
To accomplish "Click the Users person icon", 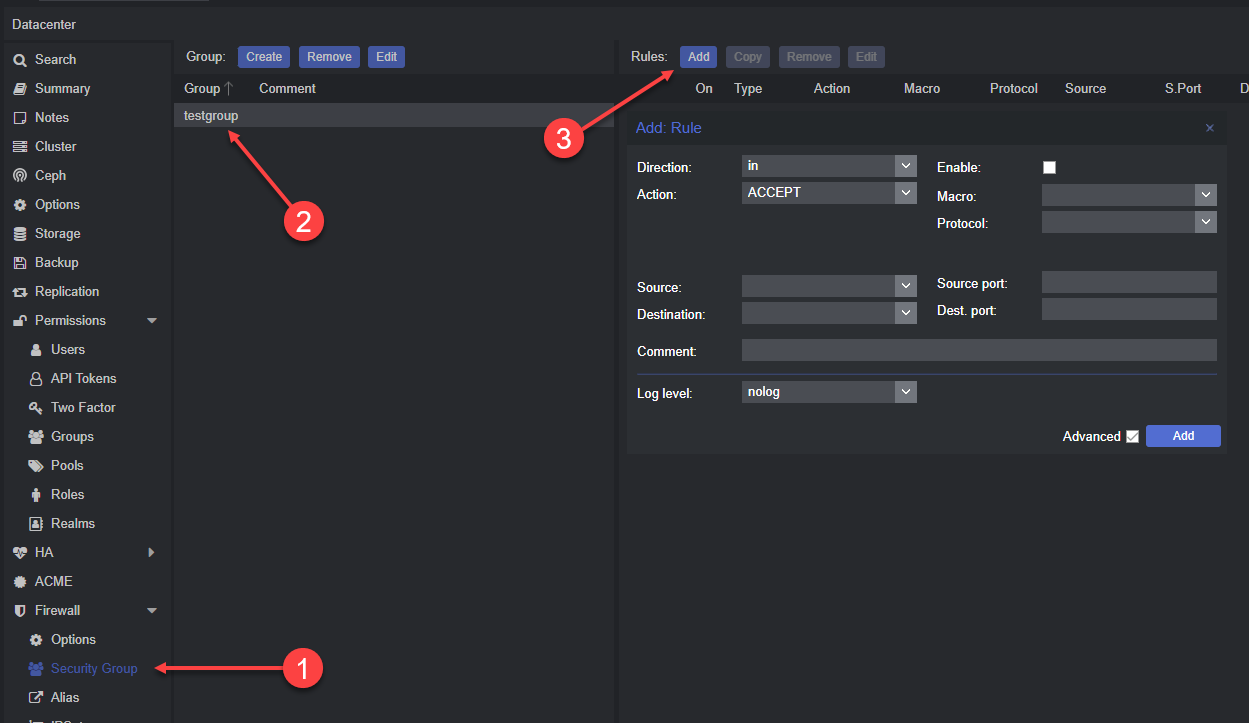I will click(36, 350).
